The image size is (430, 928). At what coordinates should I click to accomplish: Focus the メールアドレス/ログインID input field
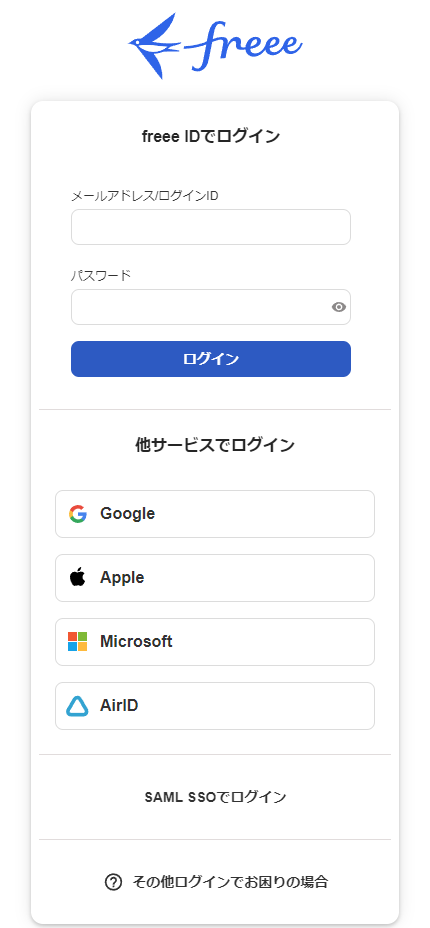211,227
